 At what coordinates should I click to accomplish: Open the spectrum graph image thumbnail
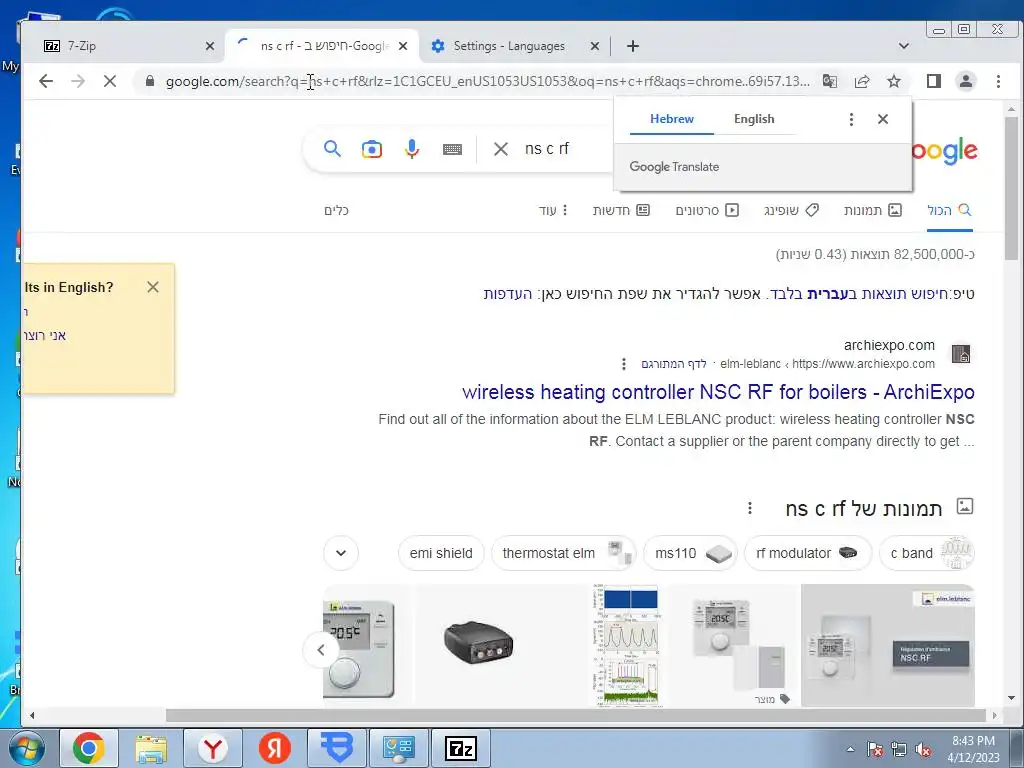click(629, 645)
